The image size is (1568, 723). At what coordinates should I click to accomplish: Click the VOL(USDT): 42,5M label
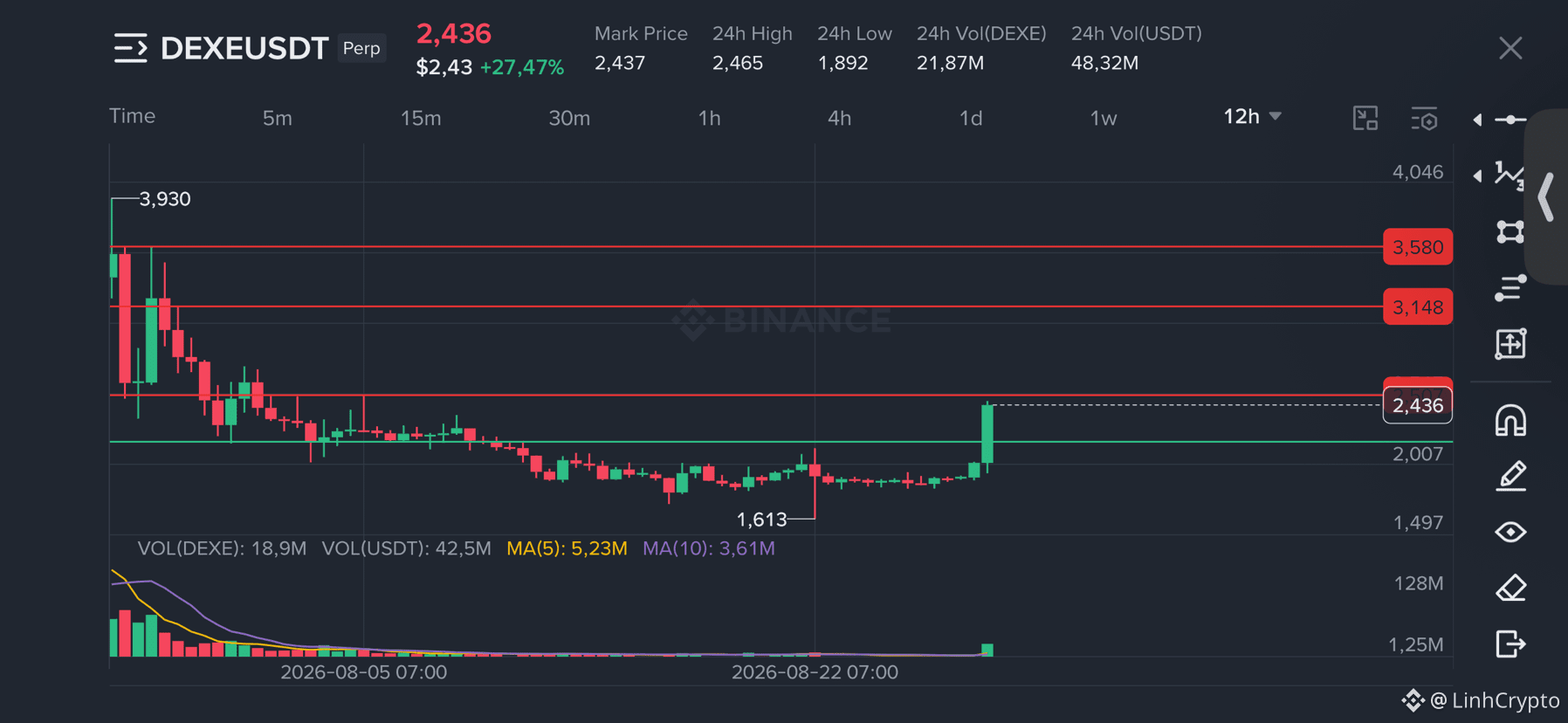click(x=407, y=548)
